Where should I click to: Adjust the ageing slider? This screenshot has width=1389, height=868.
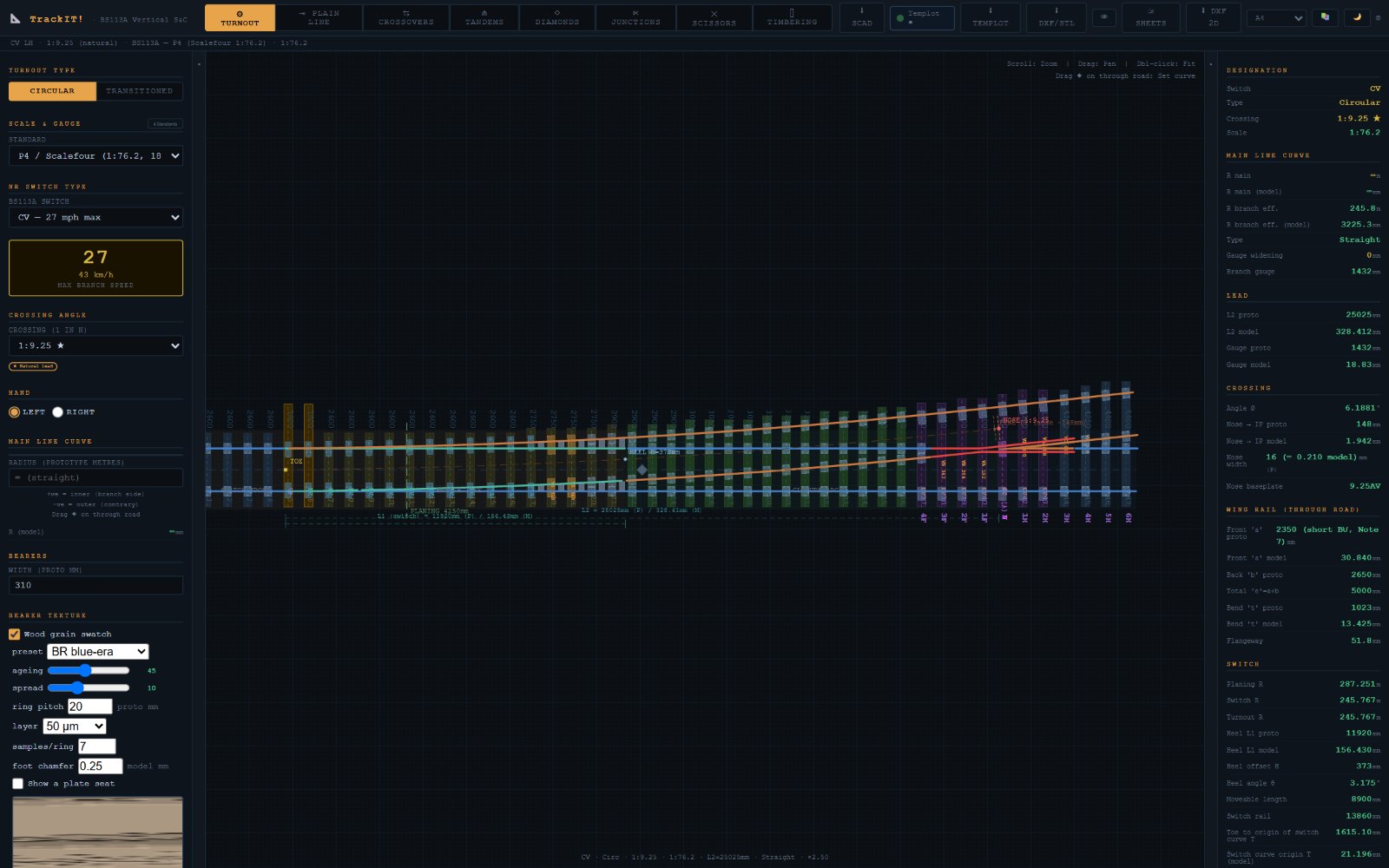(x=89, y=670)
